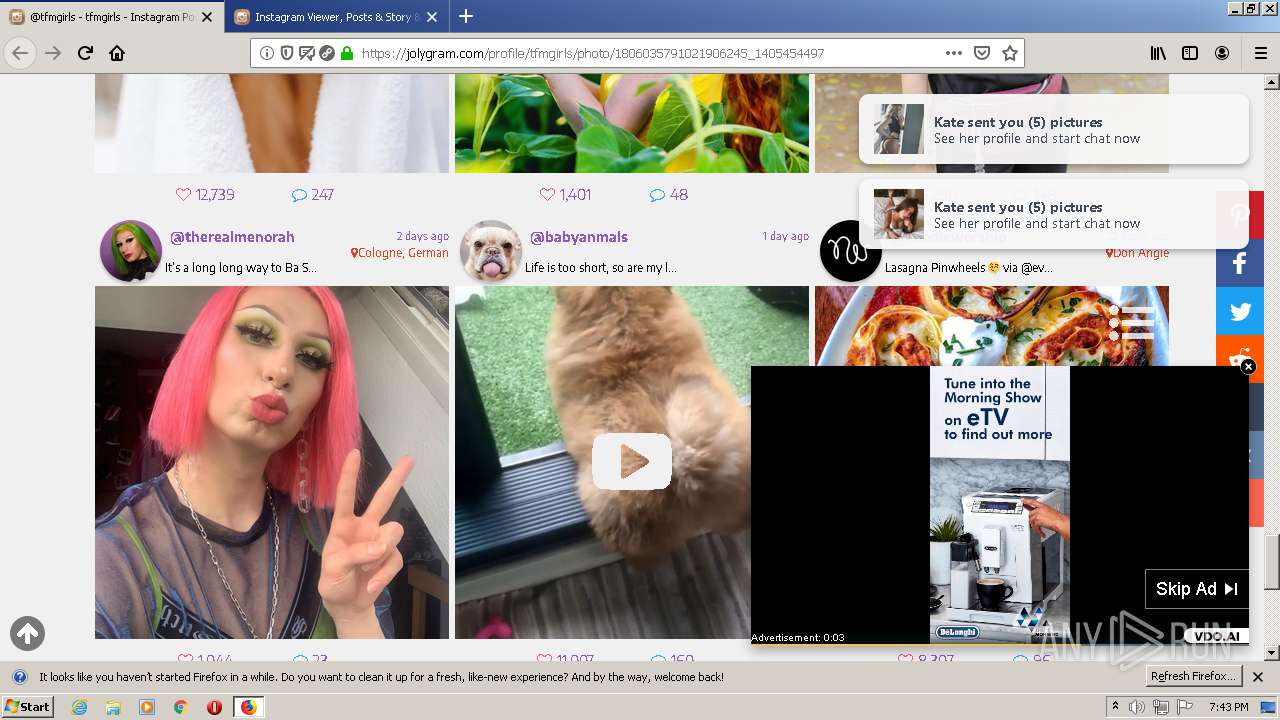
Task: Click the vertical page scrollbar thumb
Action: point(1272,563)
